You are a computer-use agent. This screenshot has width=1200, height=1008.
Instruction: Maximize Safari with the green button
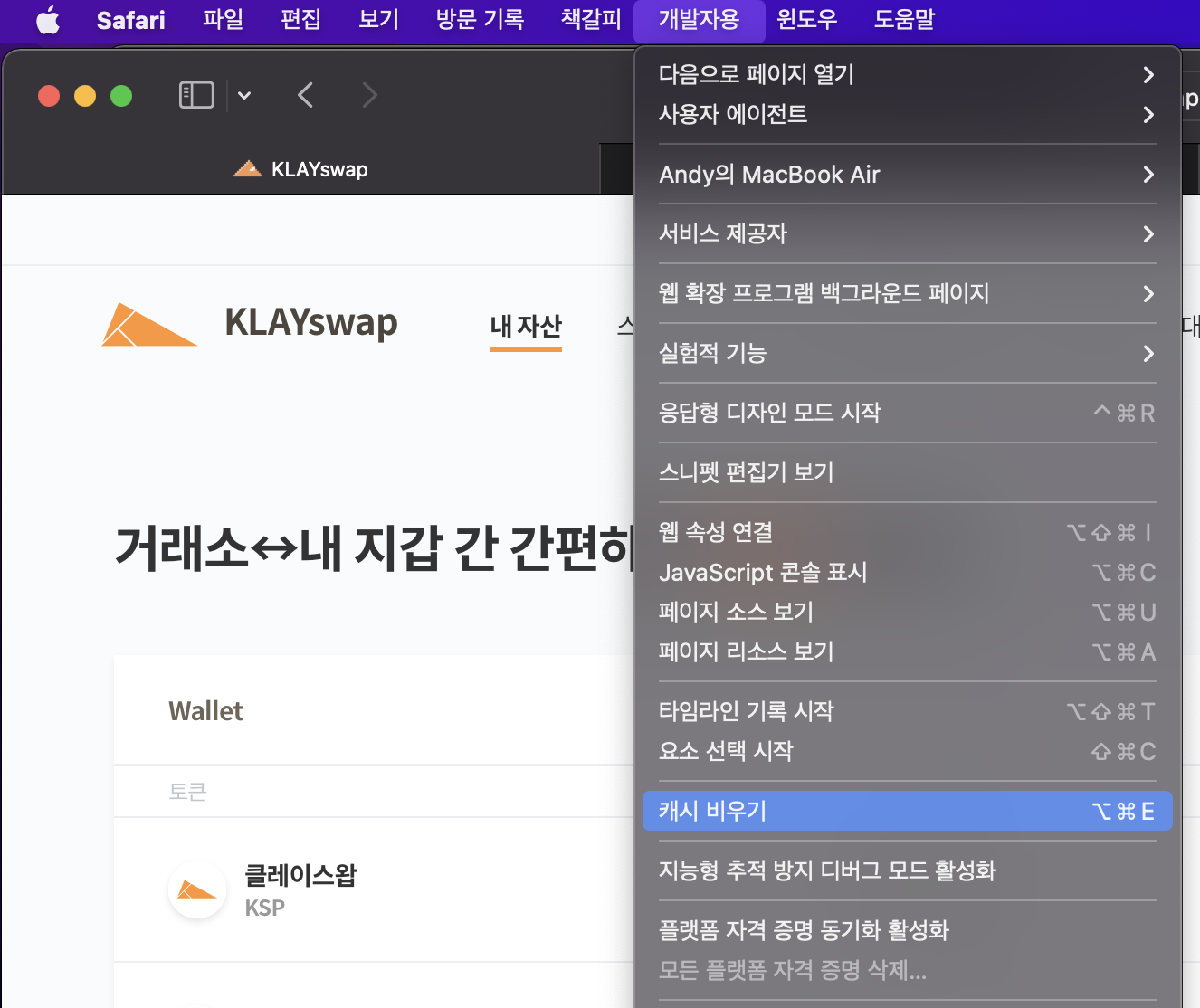tap(121, 95)
